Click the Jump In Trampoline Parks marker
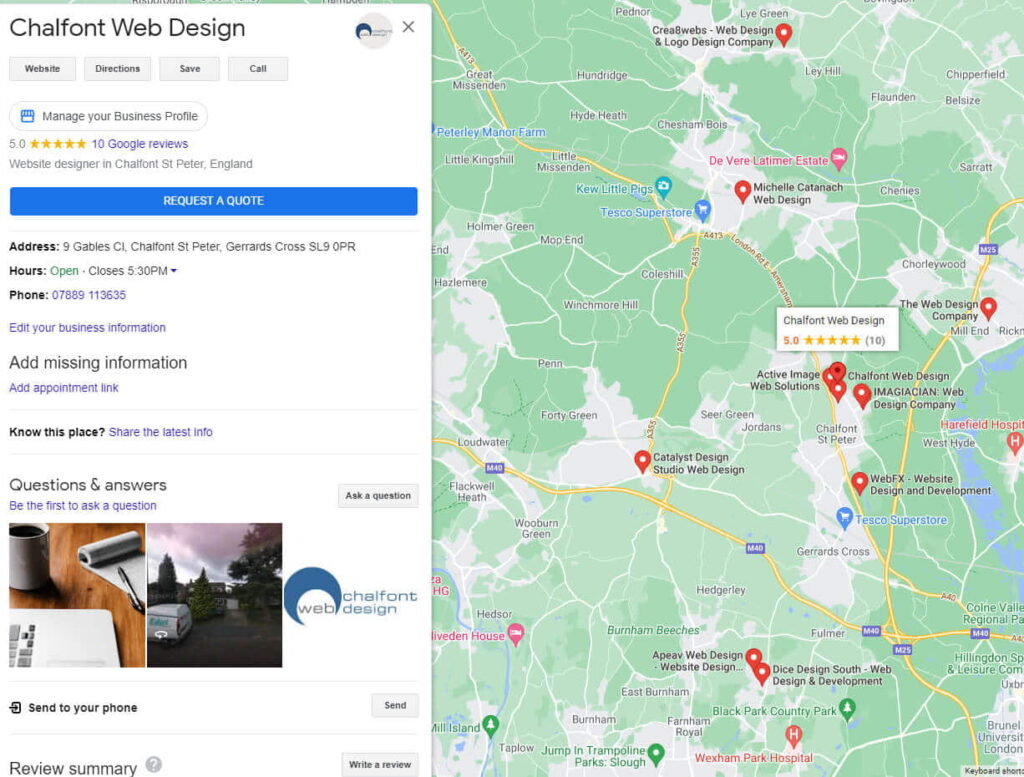 tap(656, 754)
